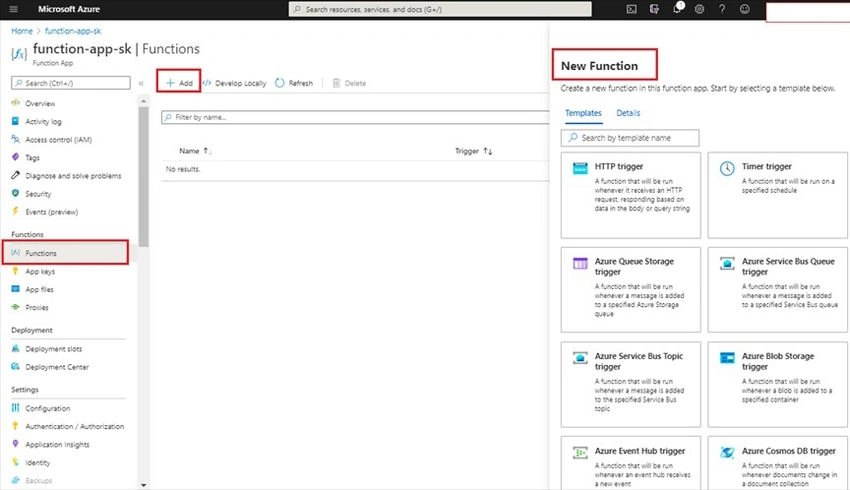
Task: Click the Access control (IAM) icon
Action: coord(15,139)
